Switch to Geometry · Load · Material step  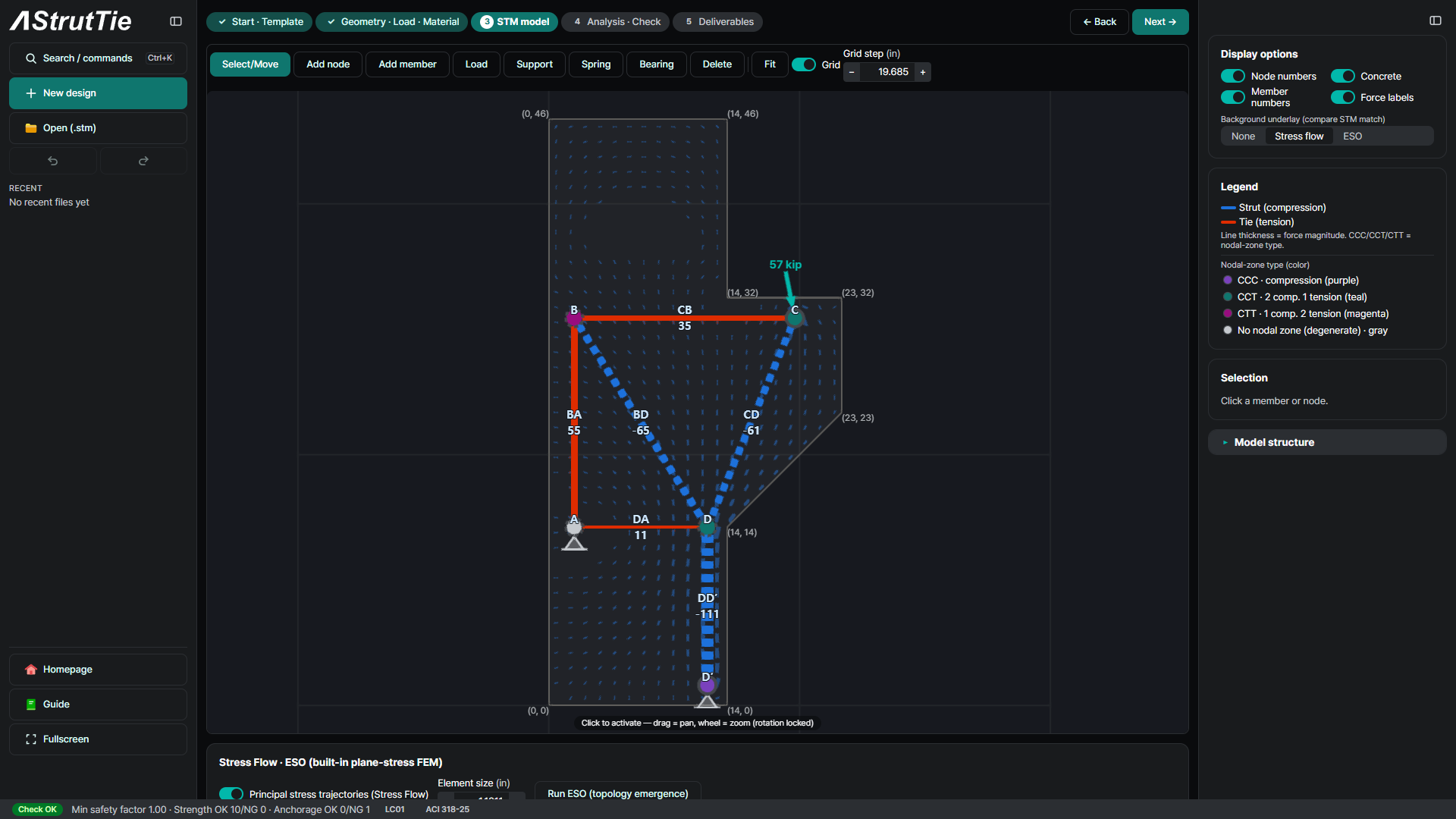(392, 22)
